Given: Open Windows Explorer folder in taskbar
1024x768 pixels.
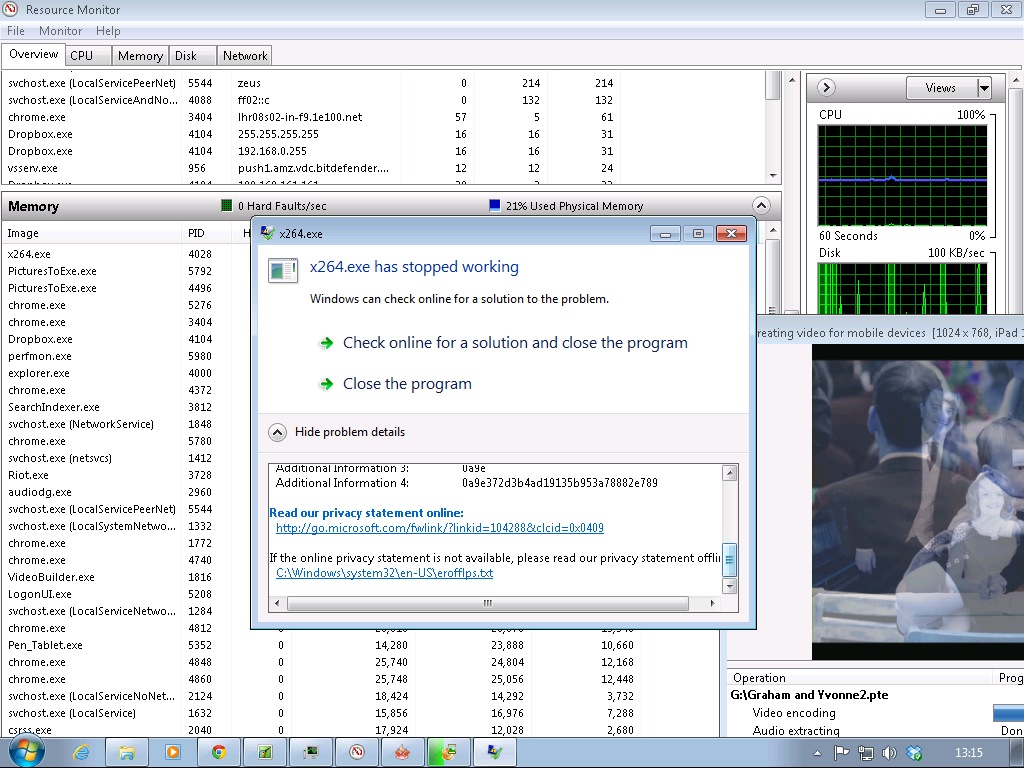Looking at the screenshot, I should click(127, 752).
